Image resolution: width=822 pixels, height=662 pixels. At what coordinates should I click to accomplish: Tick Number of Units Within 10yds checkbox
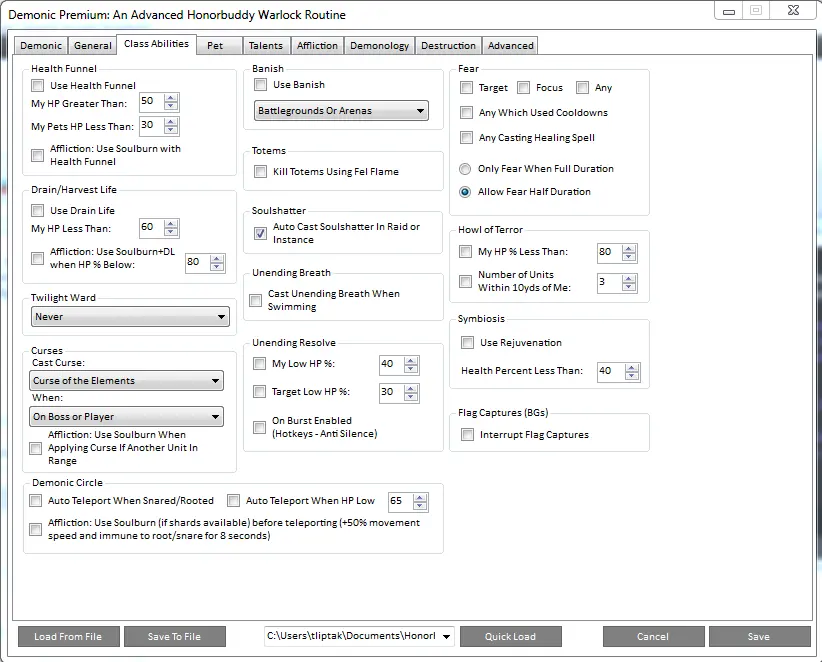coord(465,281)
